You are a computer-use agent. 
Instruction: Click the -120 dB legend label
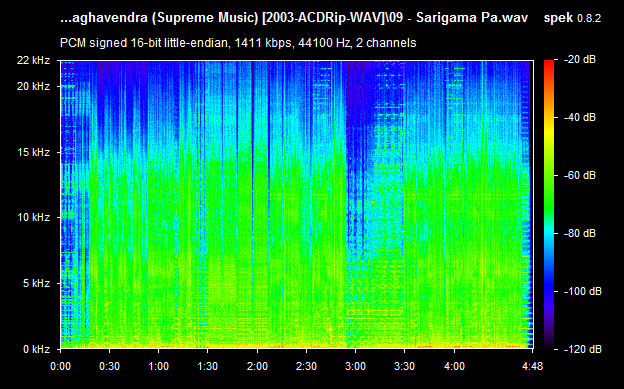pyautogui.click(x=583, y=349)
